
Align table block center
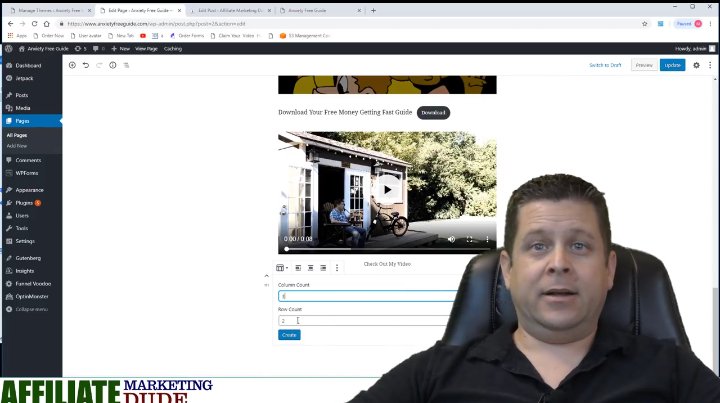(310, 268)
